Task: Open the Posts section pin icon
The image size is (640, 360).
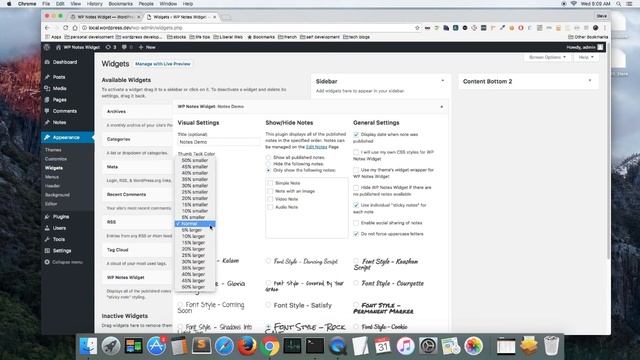Action: [x=47, y=77]
